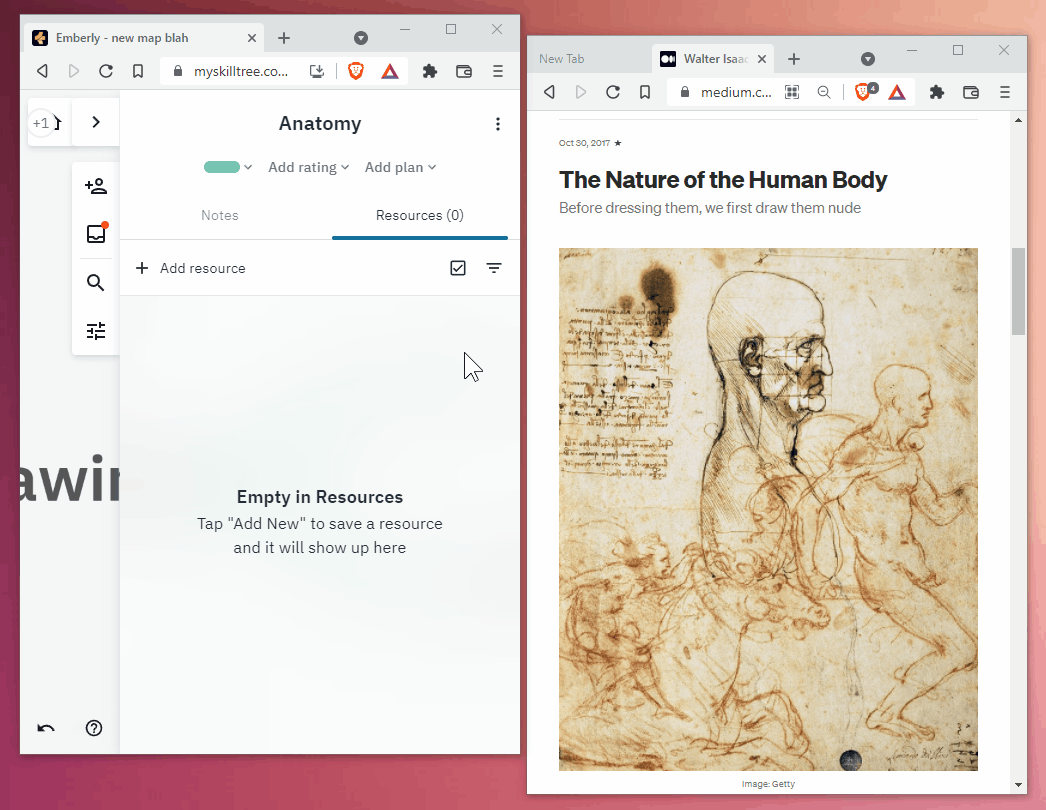1046x810 pixels.
Task: Open the add collaborator icon in Emberly sidebar
Action: [96, 185]
